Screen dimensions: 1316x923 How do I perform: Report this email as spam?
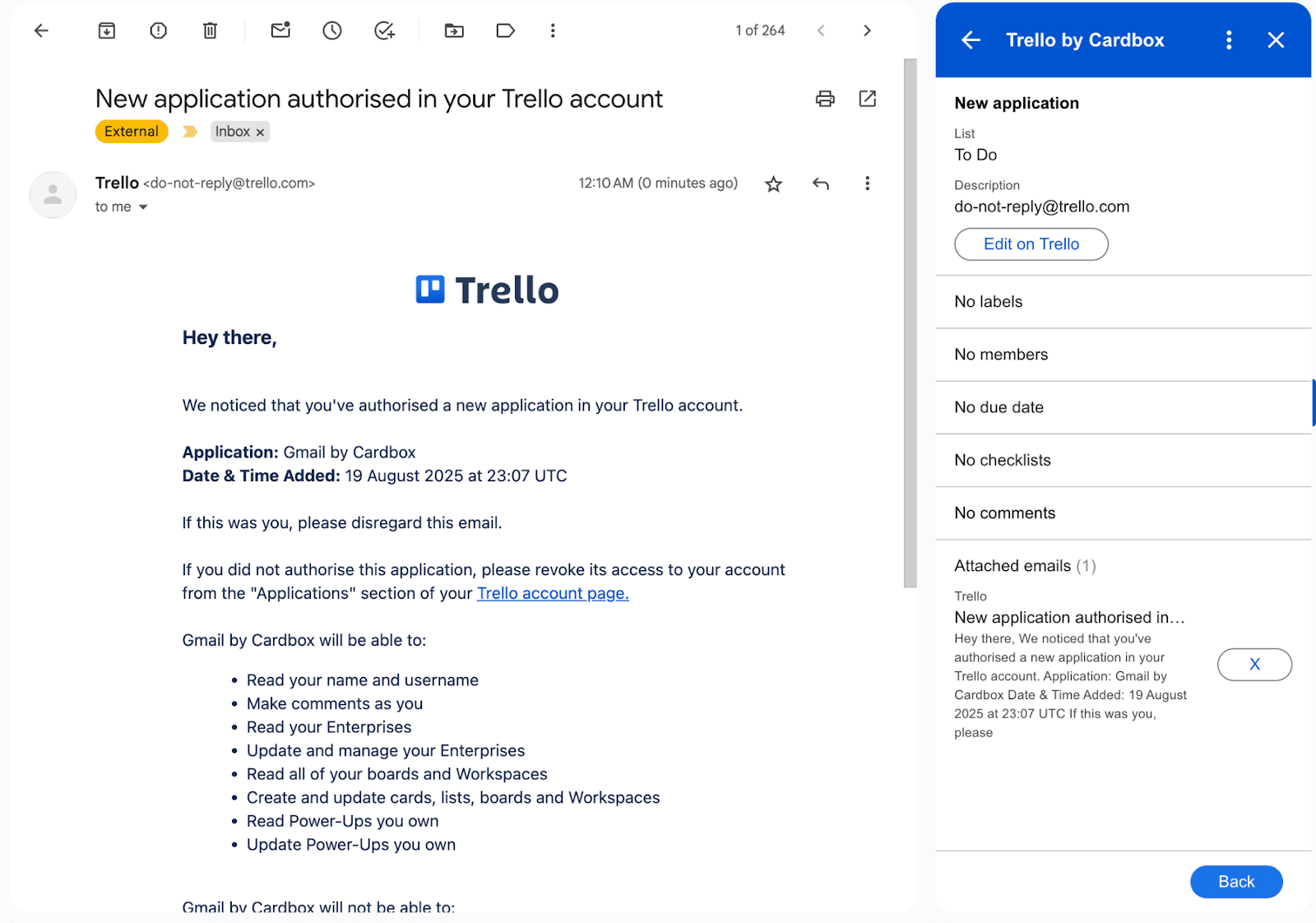(x=159, y=31)
